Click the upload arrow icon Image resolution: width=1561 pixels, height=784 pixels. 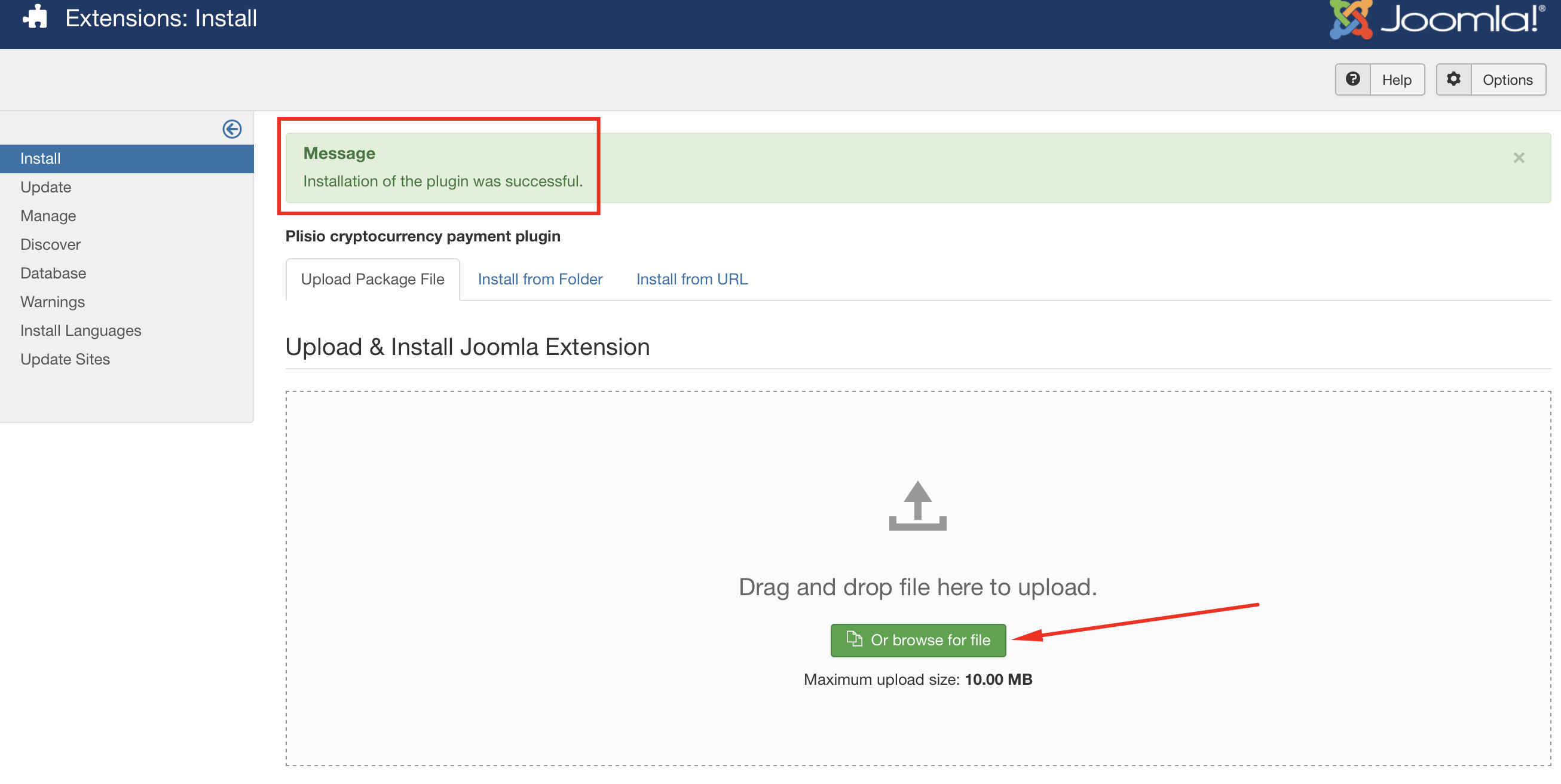[917, 506]
